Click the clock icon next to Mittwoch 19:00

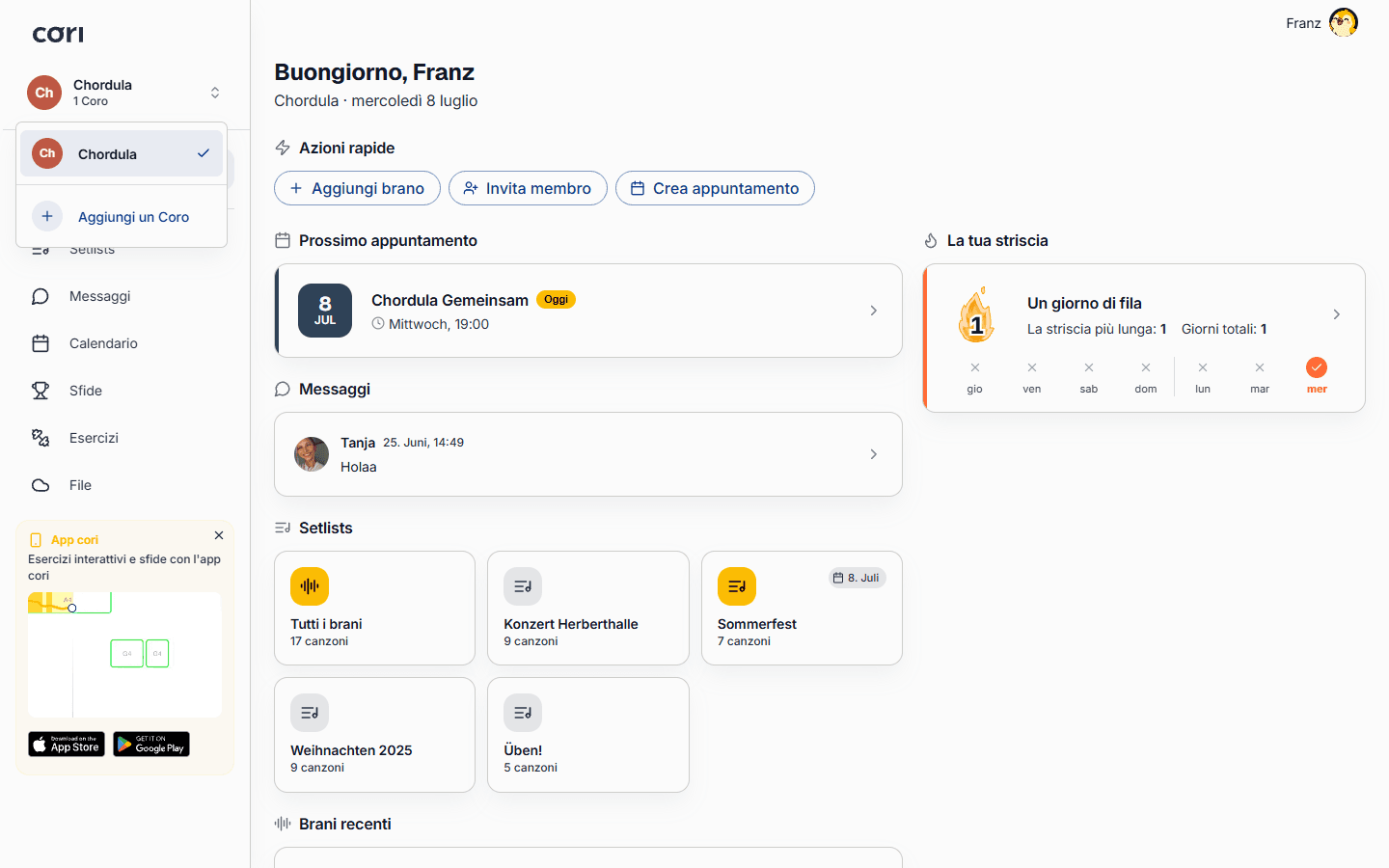[378, 324]
